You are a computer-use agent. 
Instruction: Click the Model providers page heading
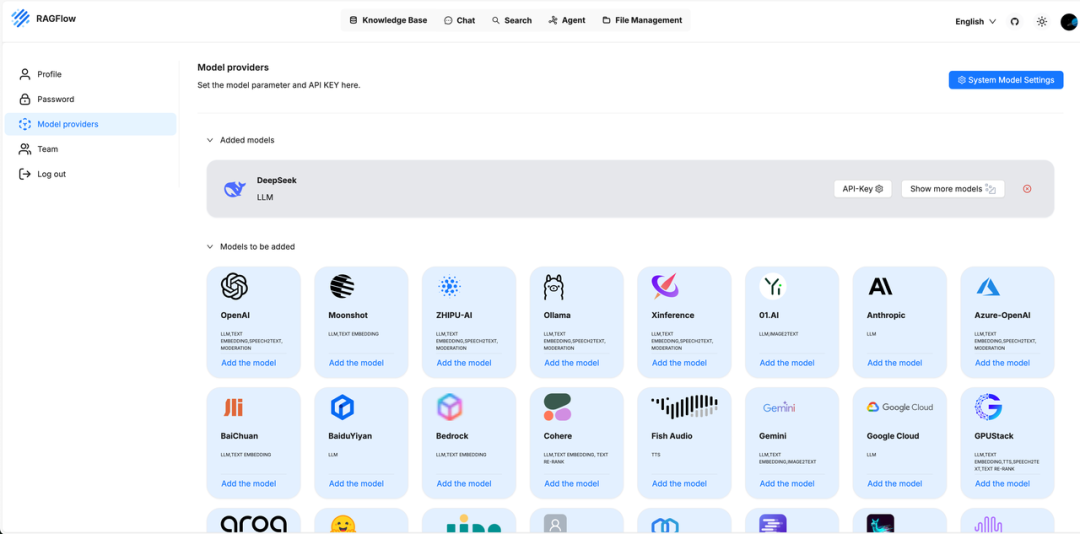click(x=233, y=68)
